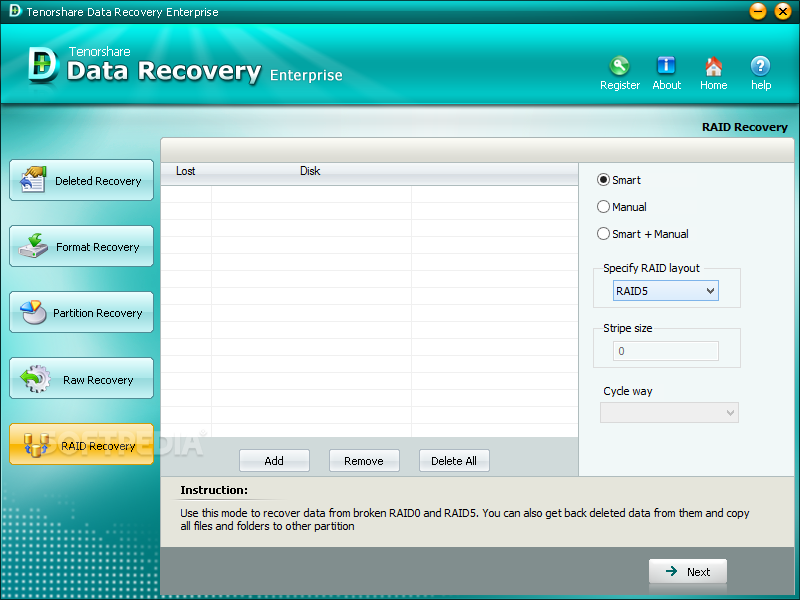The image size is (800, 600).
Task: Click the Remove button
Action: coord(364,461)
